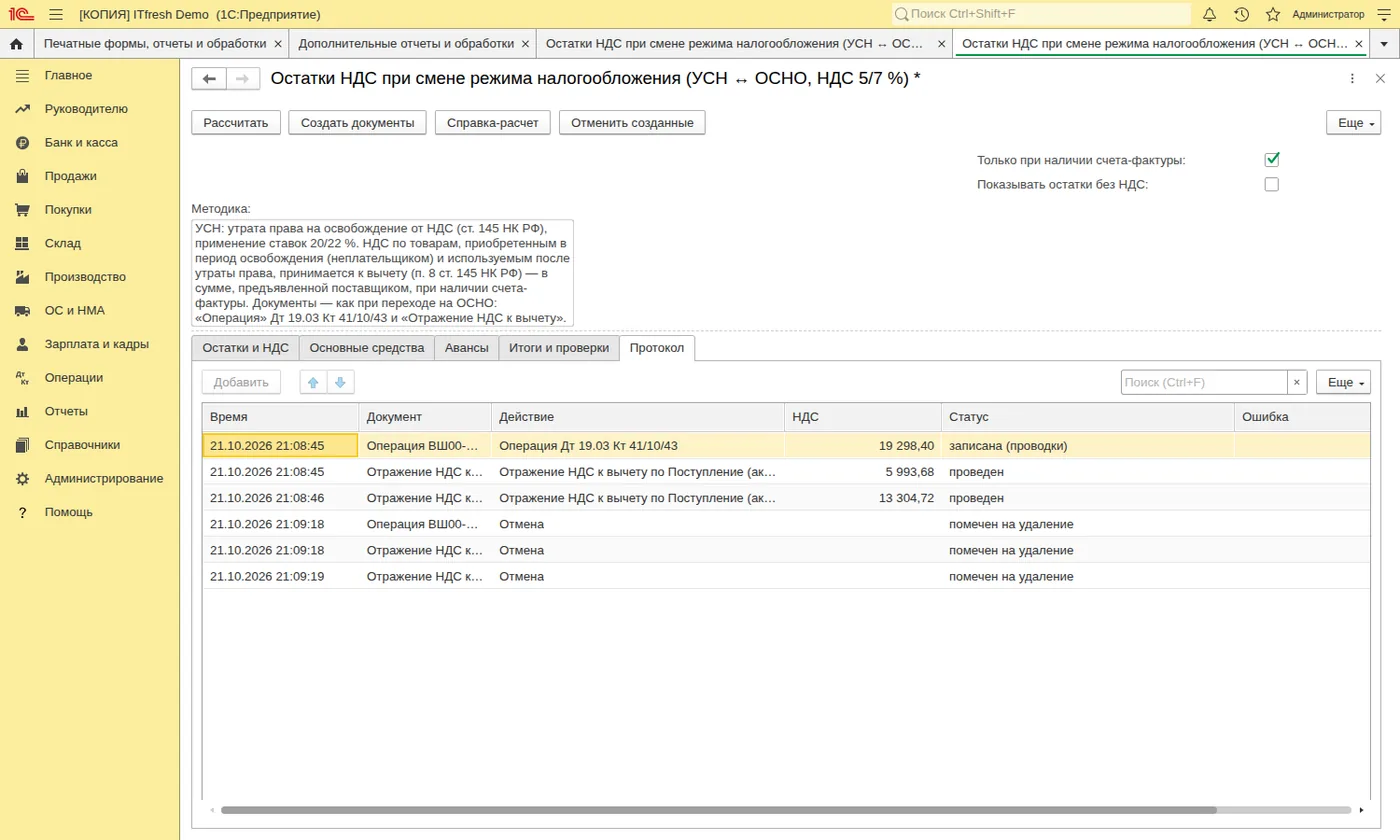Close the Печатные формы, отчеты и обработки tab
Screen dimensions: 1400x840
click(x=278, y=44)
